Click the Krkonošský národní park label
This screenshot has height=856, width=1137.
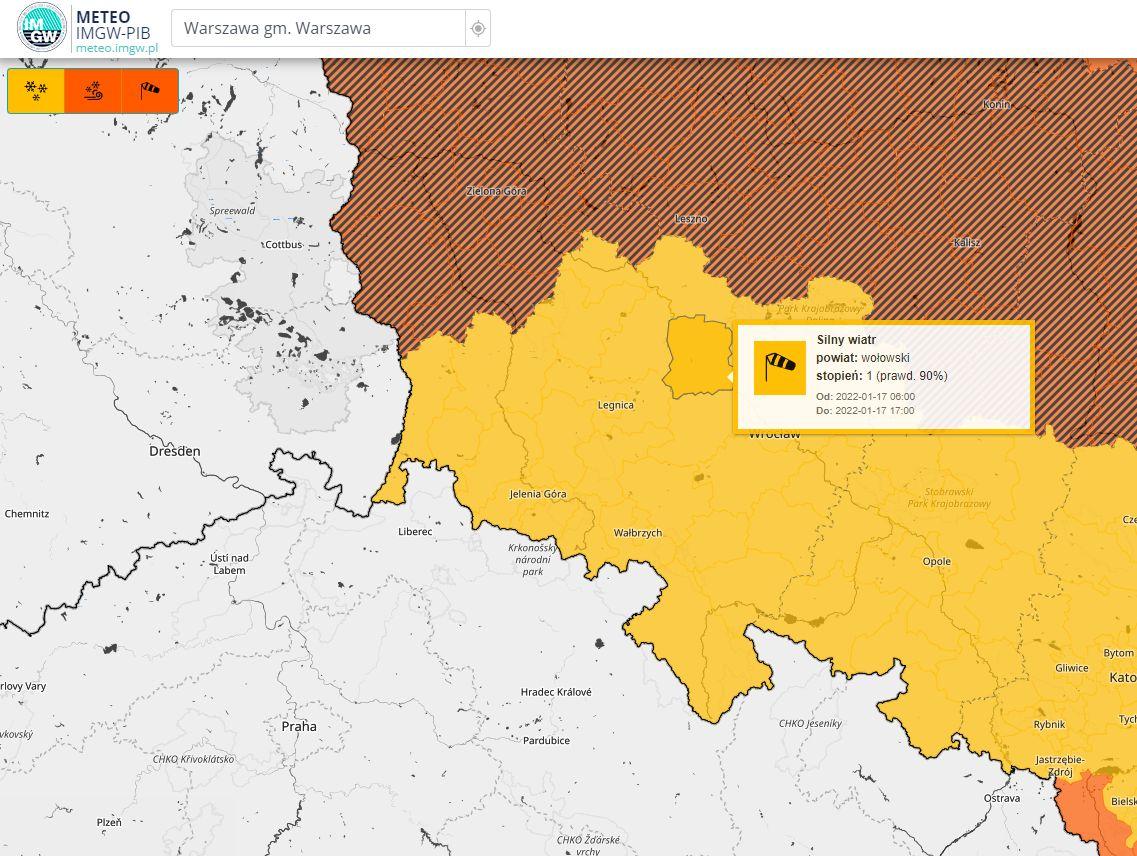click(x=533, y=559)
